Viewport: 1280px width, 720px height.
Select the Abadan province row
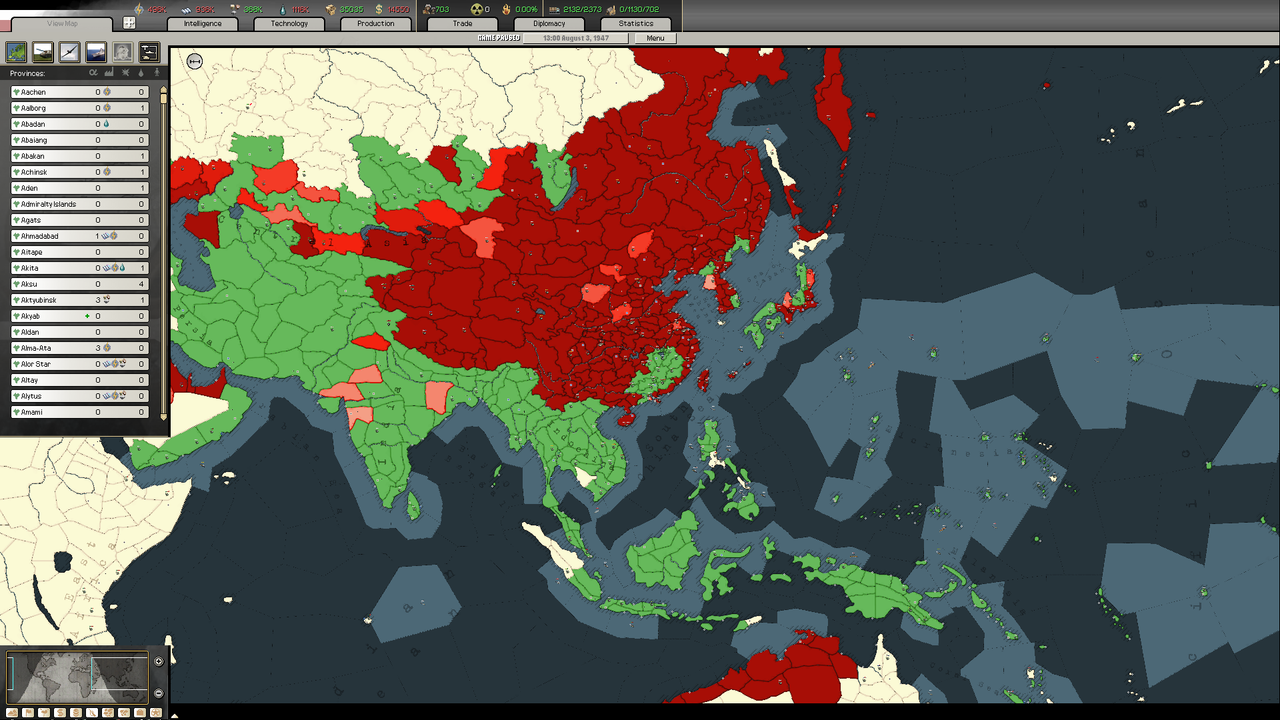point(80,124)
